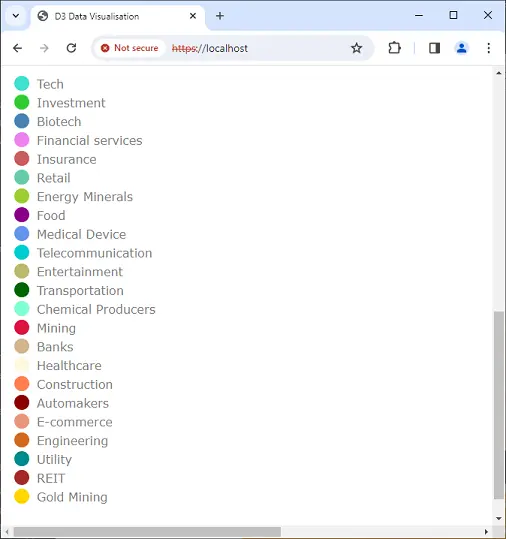Click the Healthcare pale yellow dot

click(22, 365)
